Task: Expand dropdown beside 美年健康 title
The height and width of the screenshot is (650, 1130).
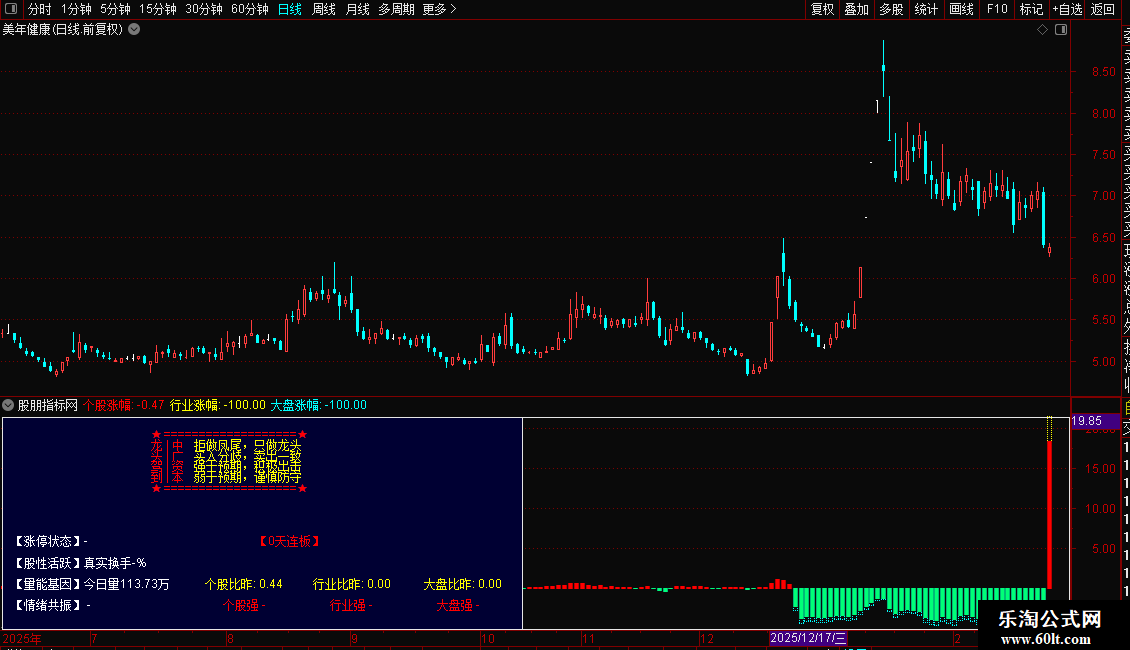Action: (134, 30)
